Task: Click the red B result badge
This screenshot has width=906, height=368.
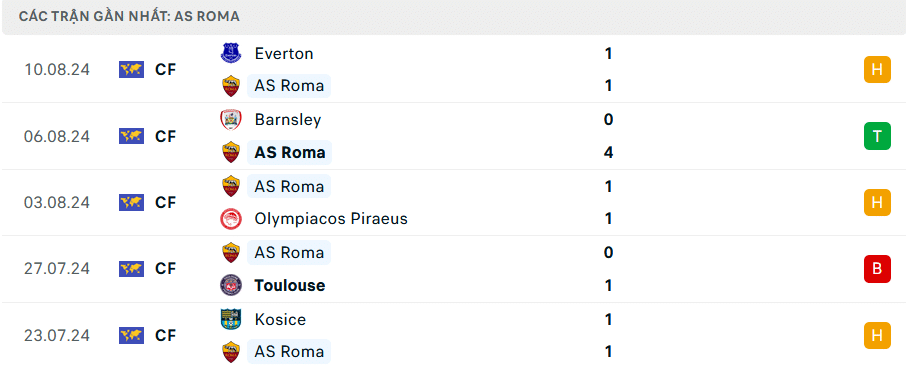Action: pos(877,269)
